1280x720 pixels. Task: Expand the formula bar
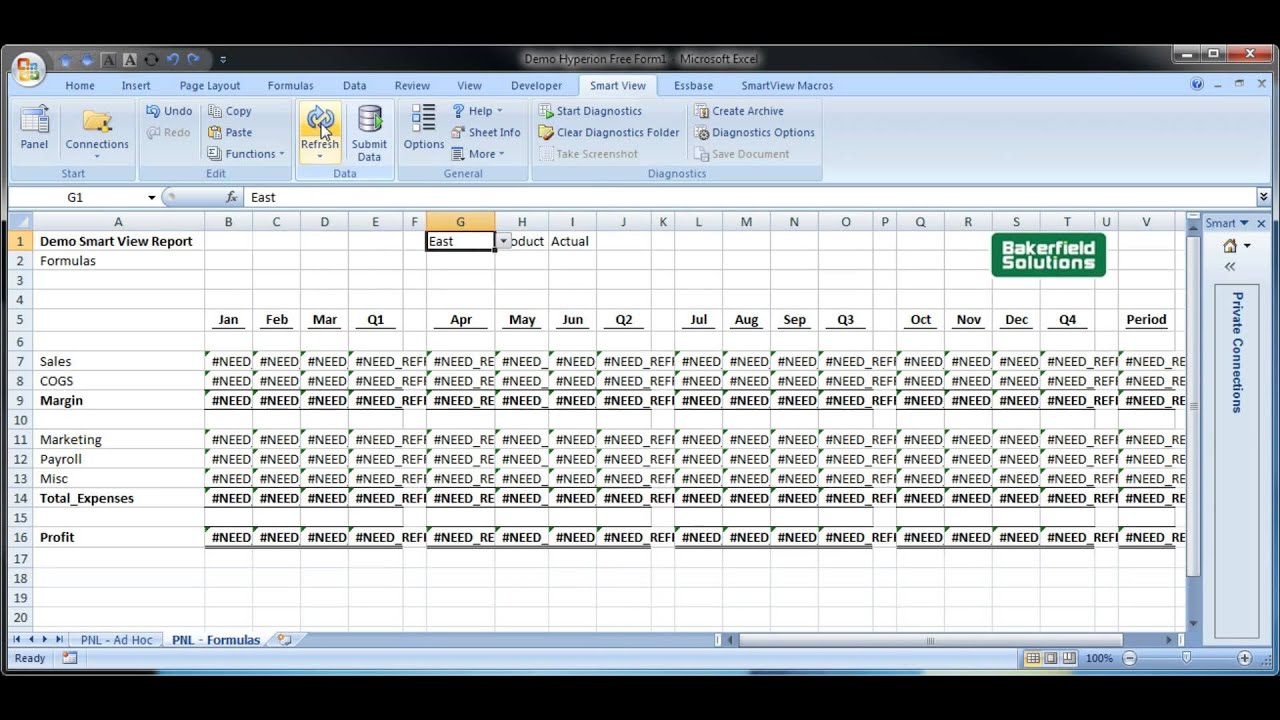click(x=1264, y=197)
